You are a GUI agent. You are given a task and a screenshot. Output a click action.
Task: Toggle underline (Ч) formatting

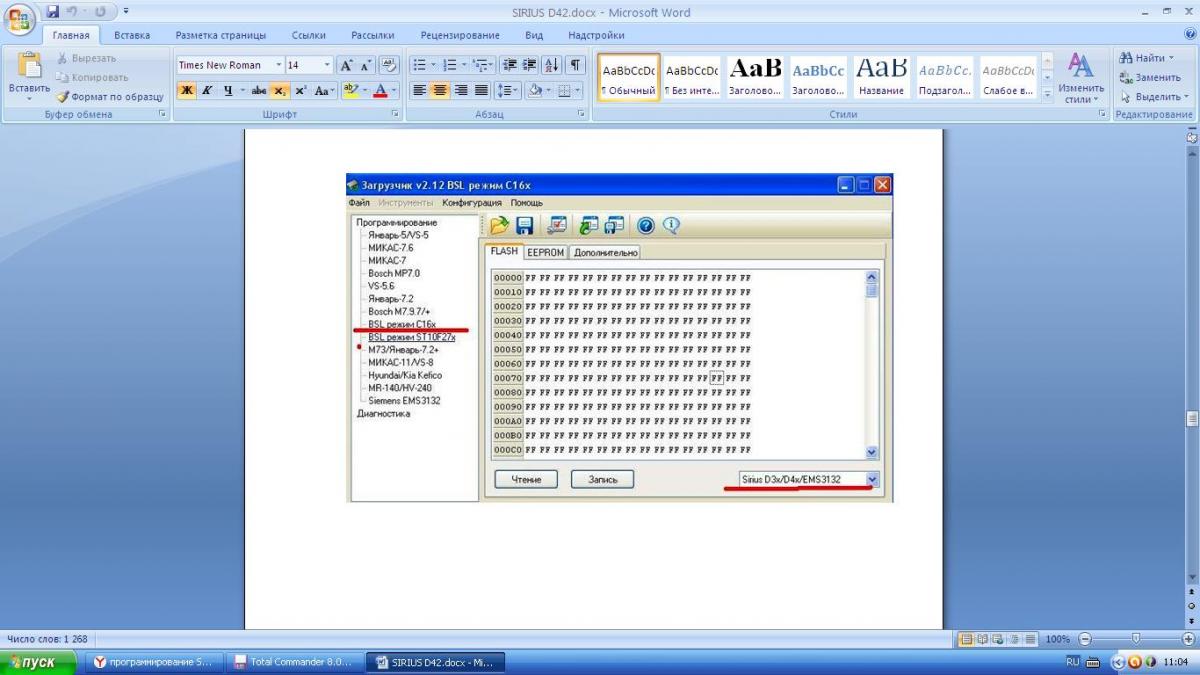pos(228,91)
